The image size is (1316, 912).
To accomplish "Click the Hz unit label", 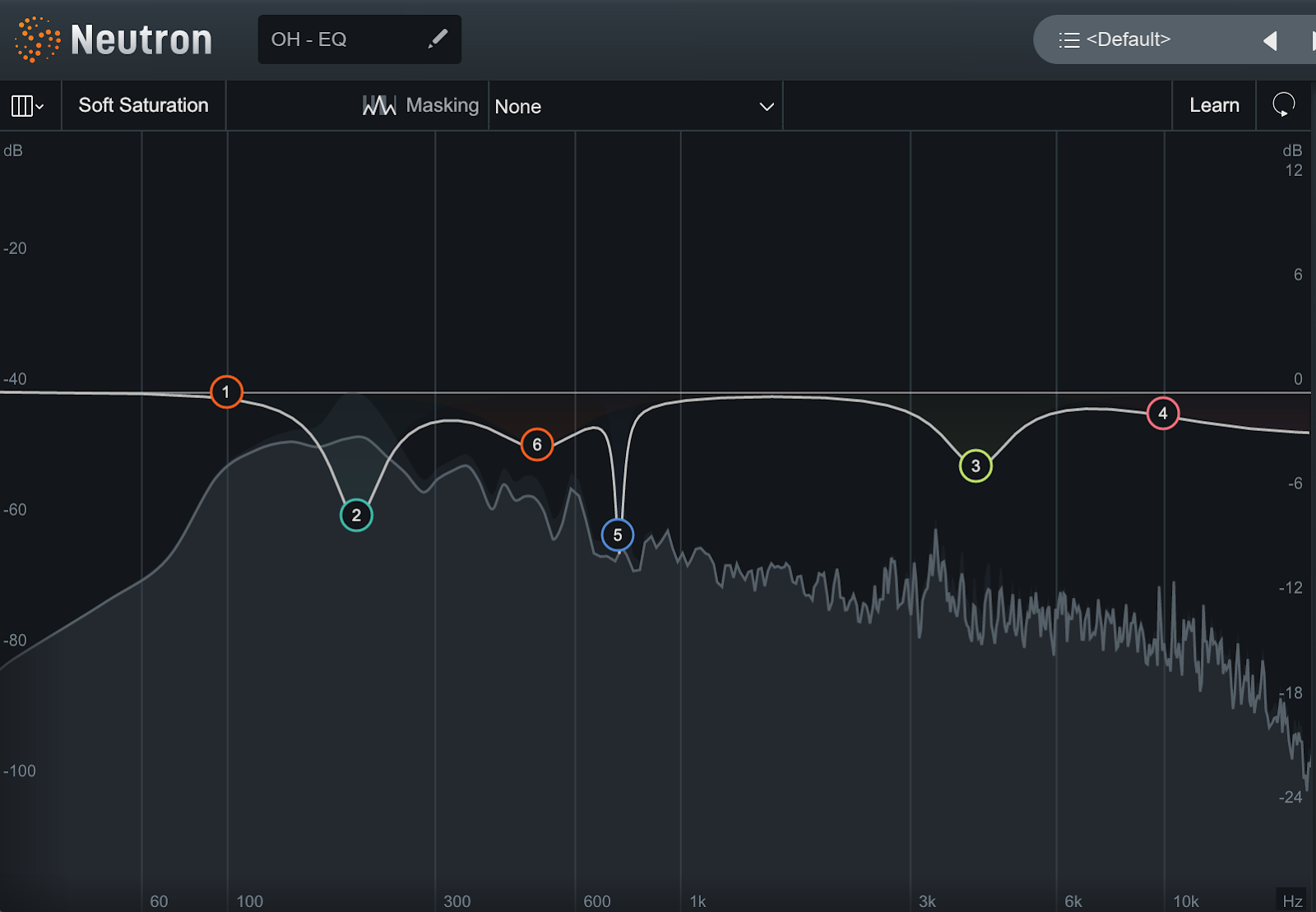I will (1292, 900).
